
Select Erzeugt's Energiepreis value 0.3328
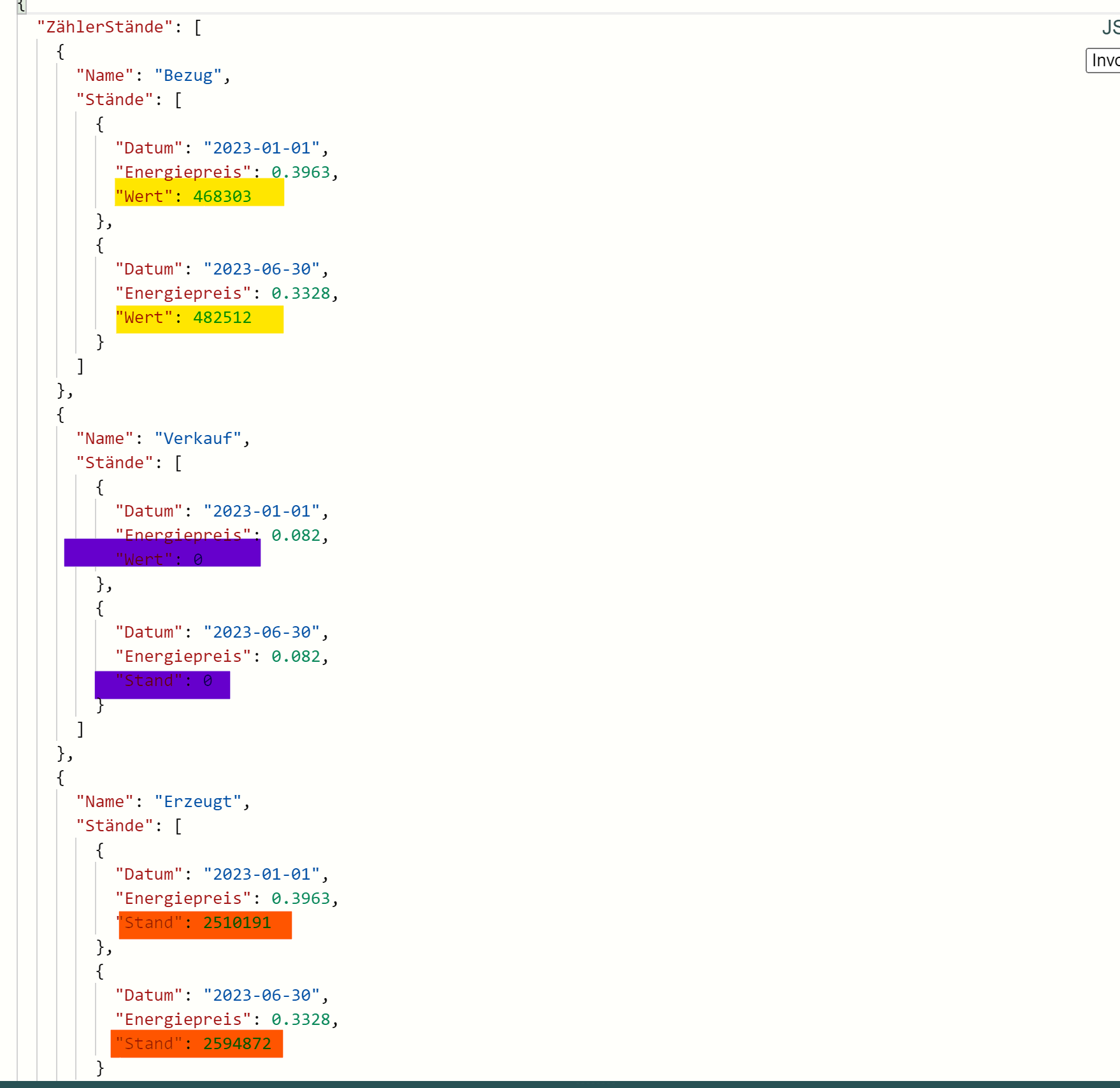point(301,1020)
